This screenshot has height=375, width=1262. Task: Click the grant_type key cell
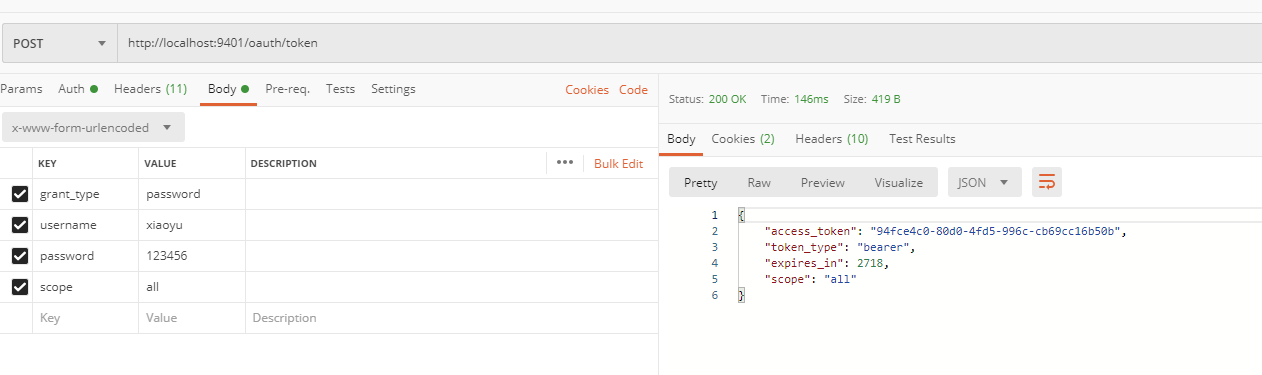coord(86,194)
